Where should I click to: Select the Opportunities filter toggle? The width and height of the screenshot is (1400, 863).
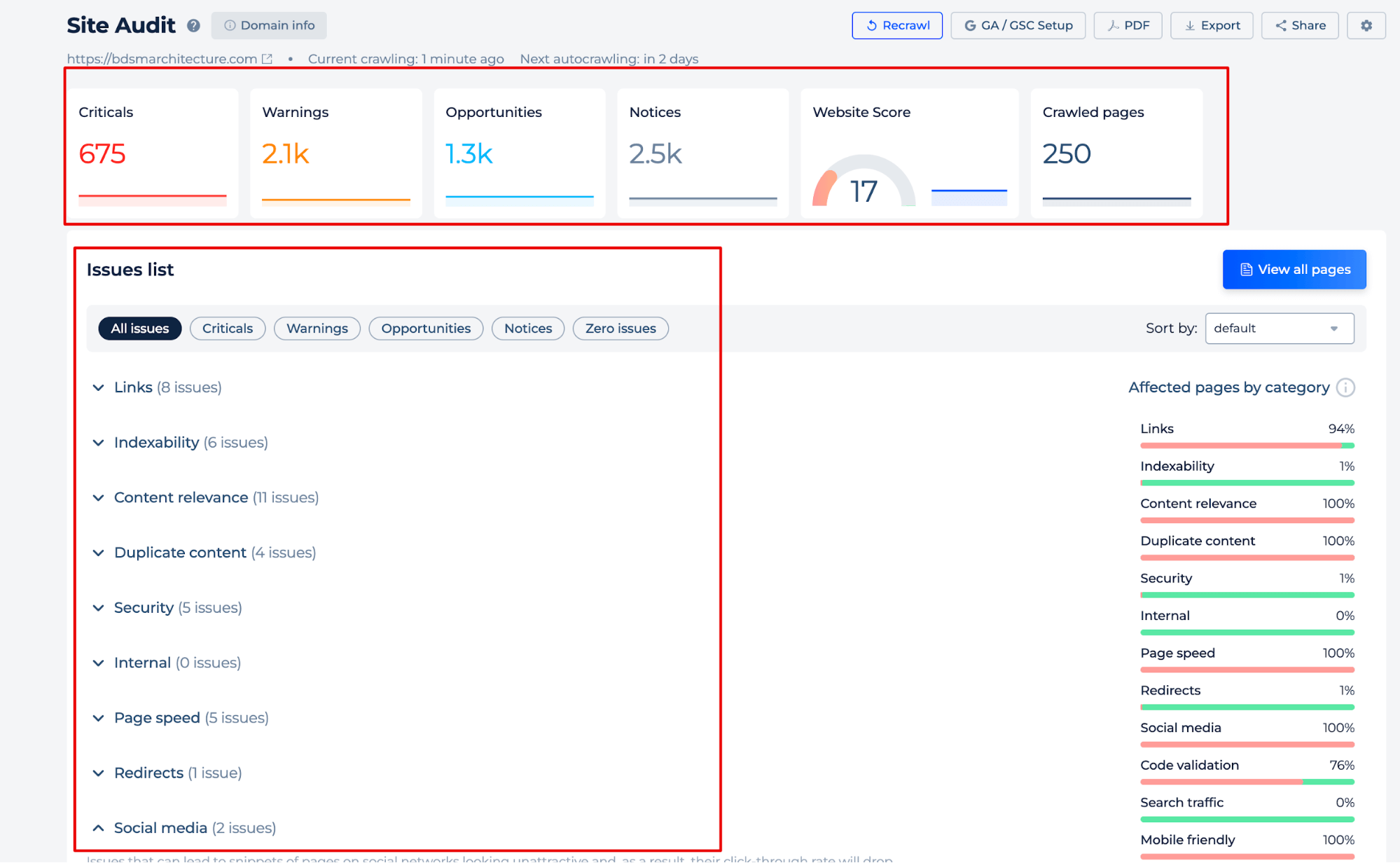[x=424, y=328]
